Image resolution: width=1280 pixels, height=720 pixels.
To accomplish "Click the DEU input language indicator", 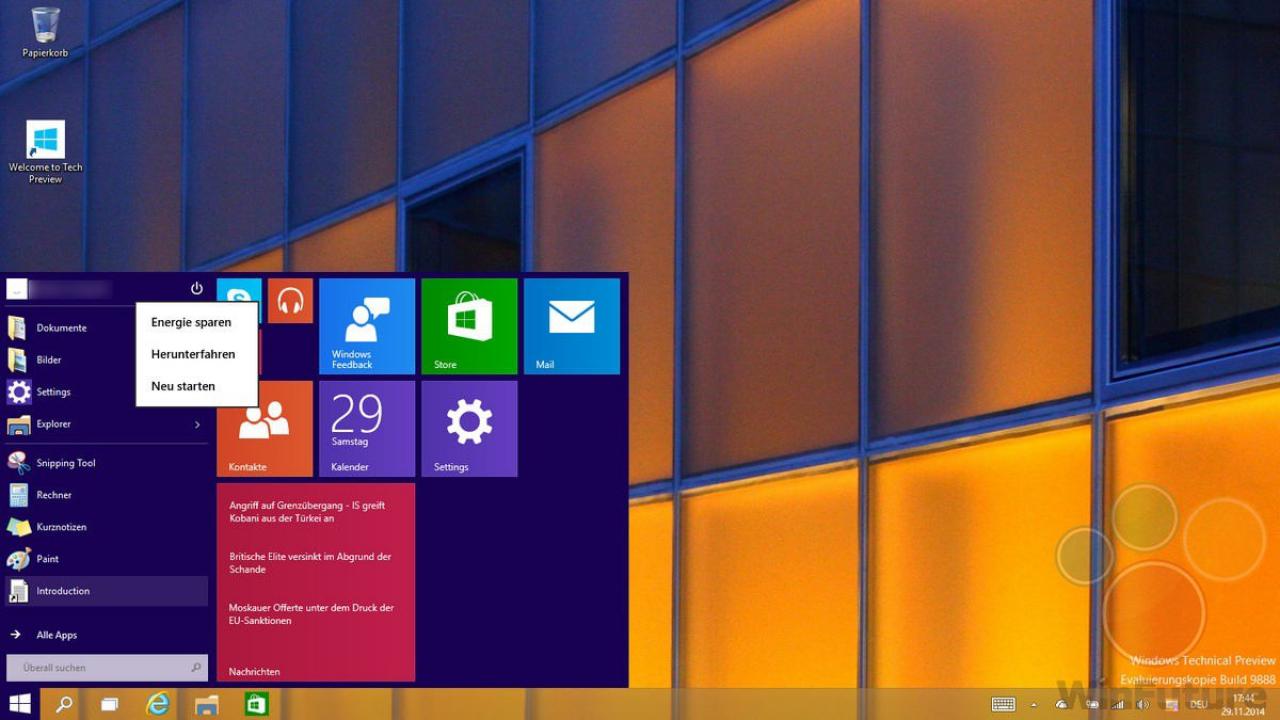I will pos(1198,704).
